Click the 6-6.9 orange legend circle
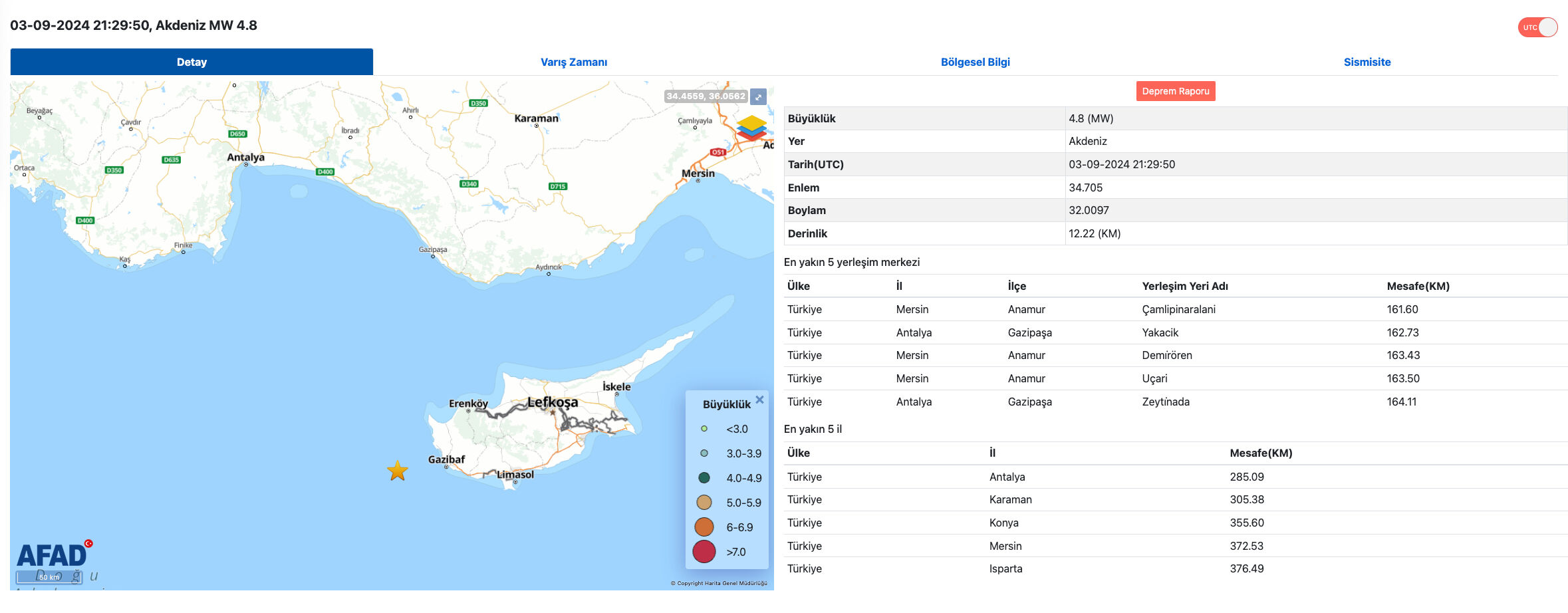The image size is (1568, 613). coord(704,527)
